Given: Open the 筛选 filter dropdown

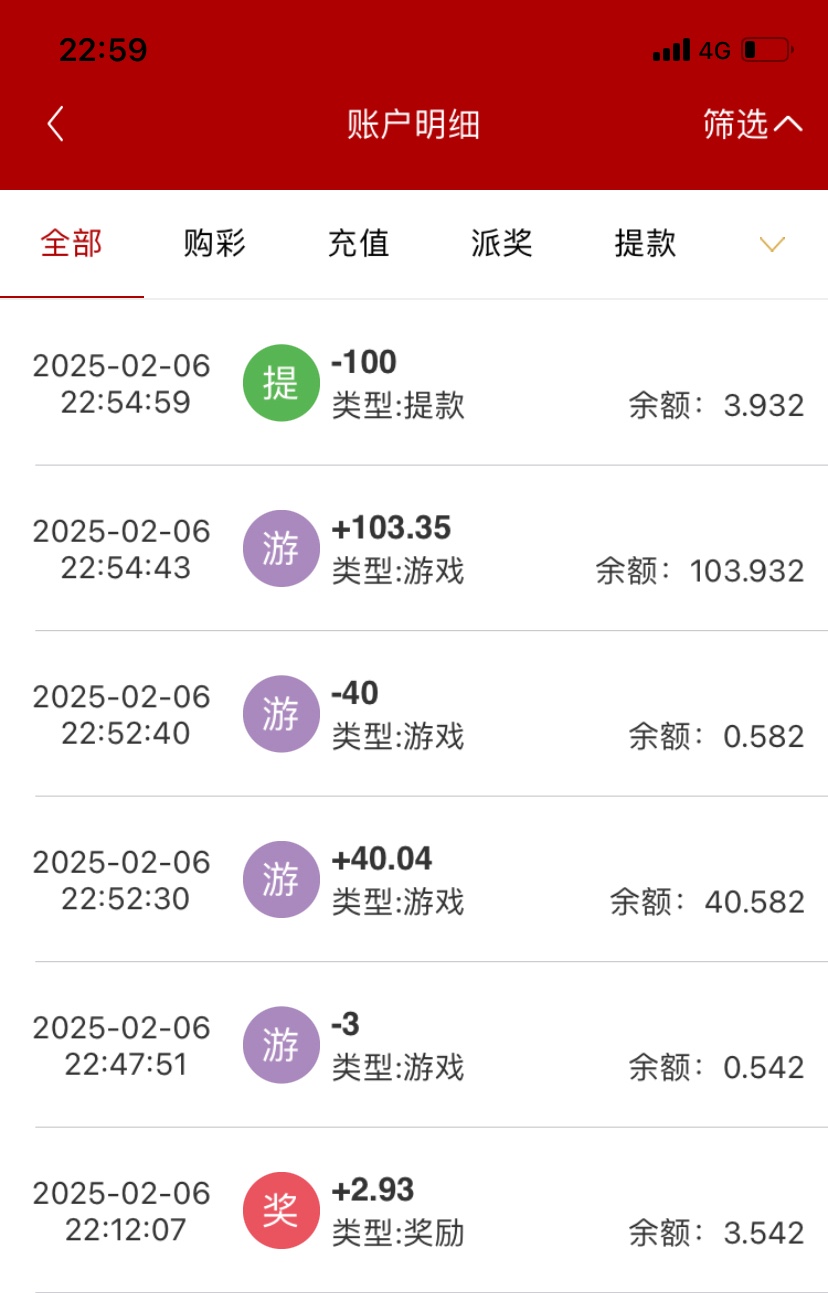Looking at the screenshot, I should point(752,124).
